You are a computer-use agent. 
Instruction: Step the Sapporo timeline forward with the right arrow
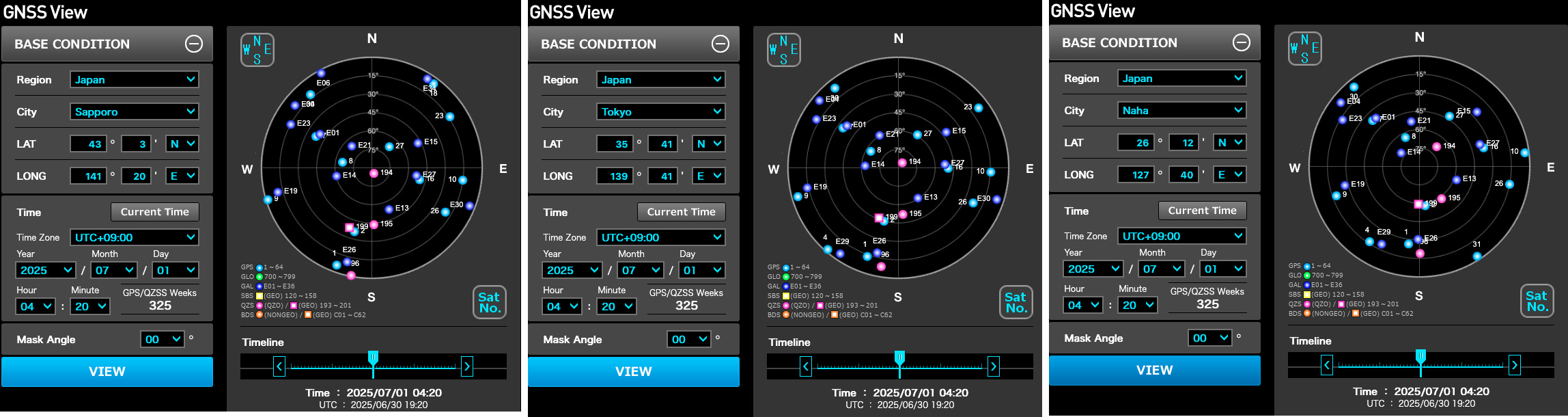click(467, 366)
